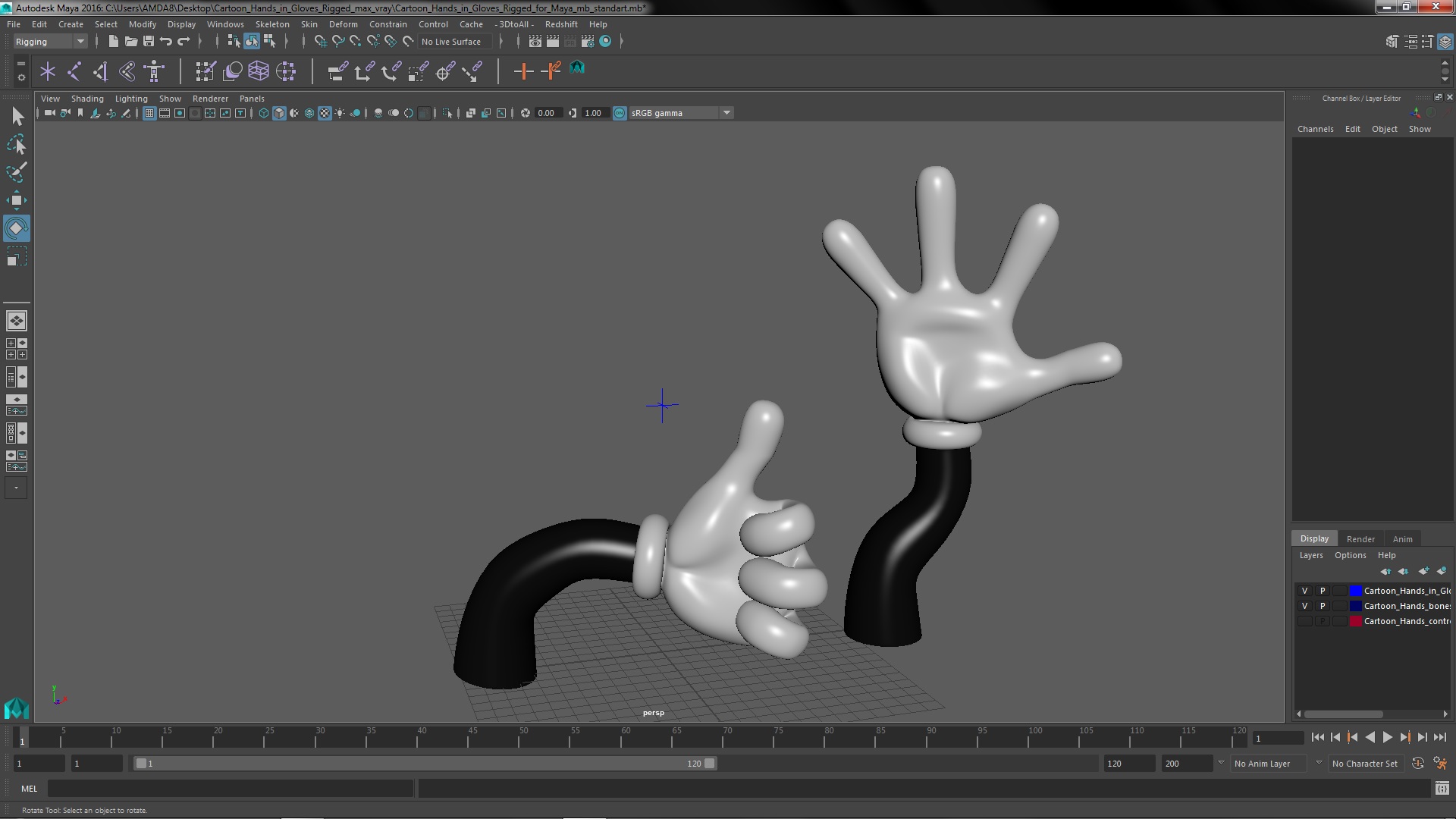Click the Create Lattice shelf icon
The width and height of the screenshot is (1456, 819).
tap(259, 71)
